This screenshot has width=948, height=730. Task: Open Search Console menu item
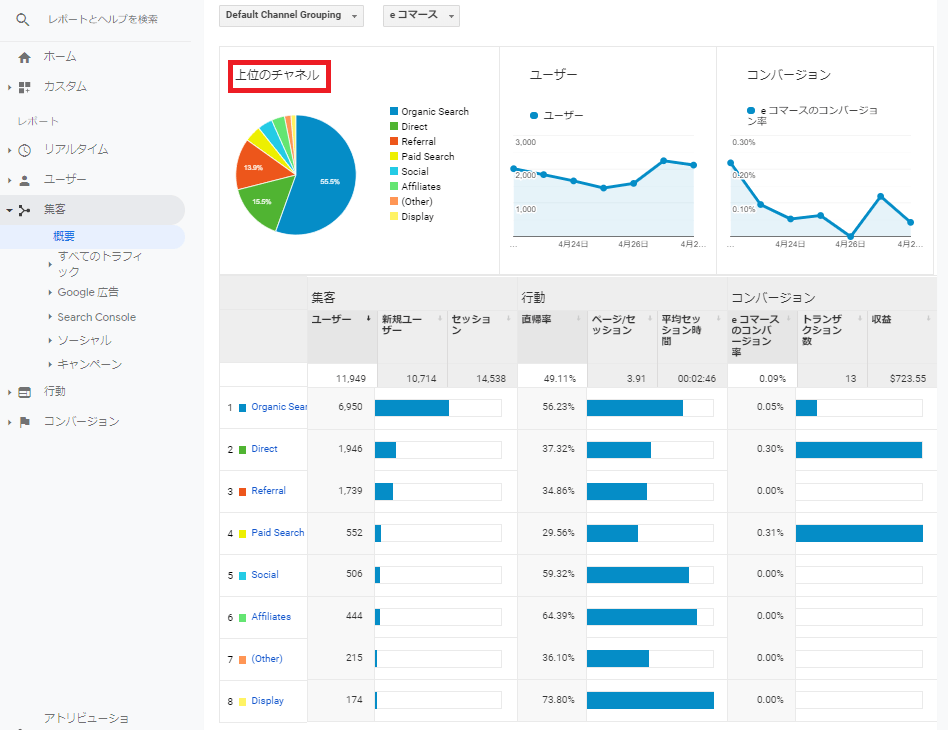97,317
